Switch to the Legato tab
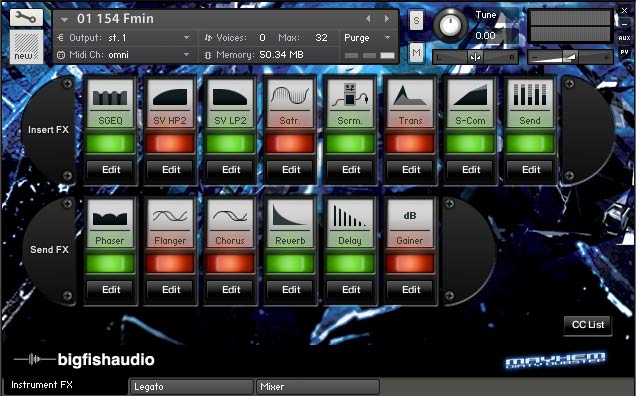This screenshot has height=396, width=636. pos(191,387)
